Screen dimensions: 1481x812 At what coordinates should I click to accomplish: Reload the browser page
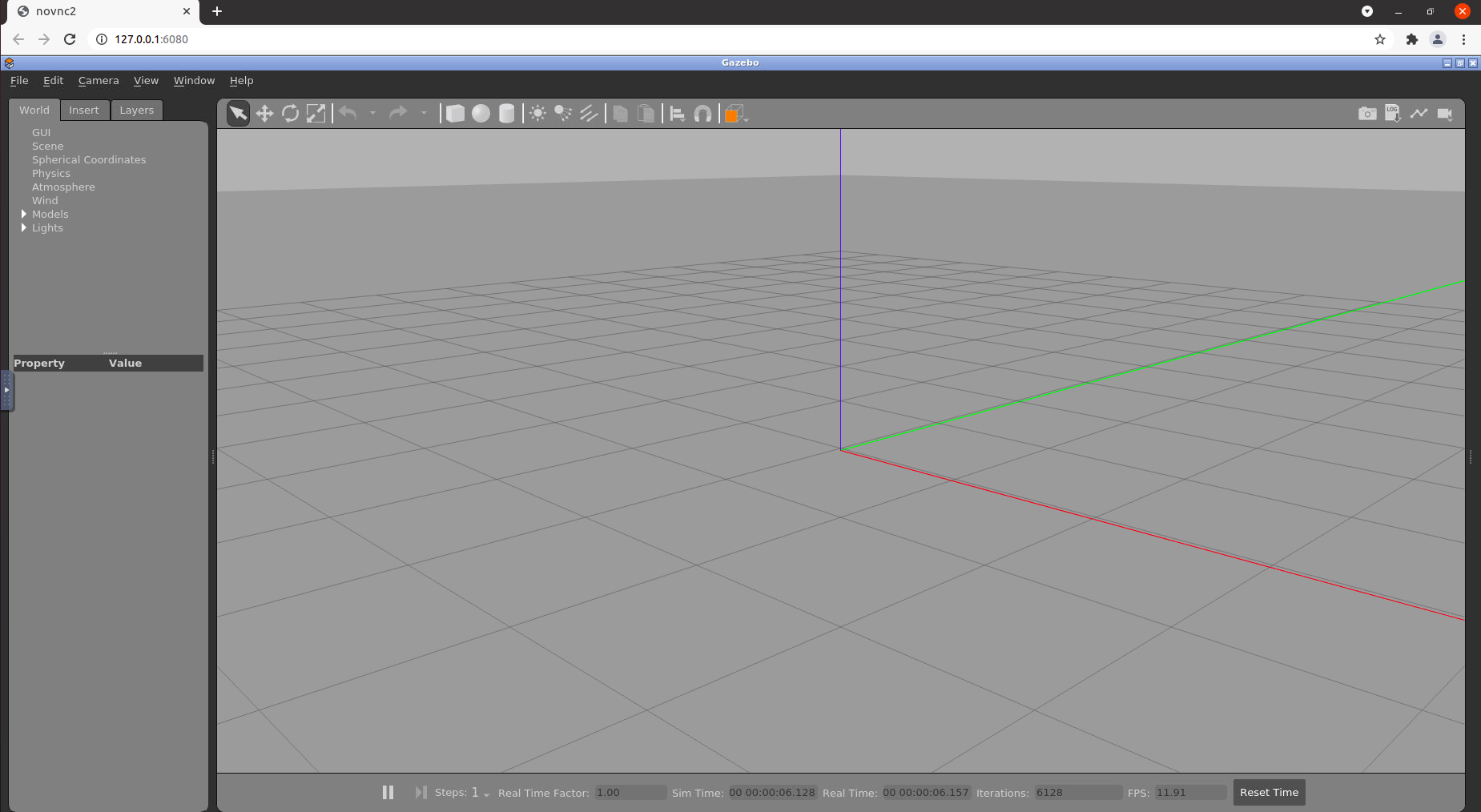(x=70, y=39)
